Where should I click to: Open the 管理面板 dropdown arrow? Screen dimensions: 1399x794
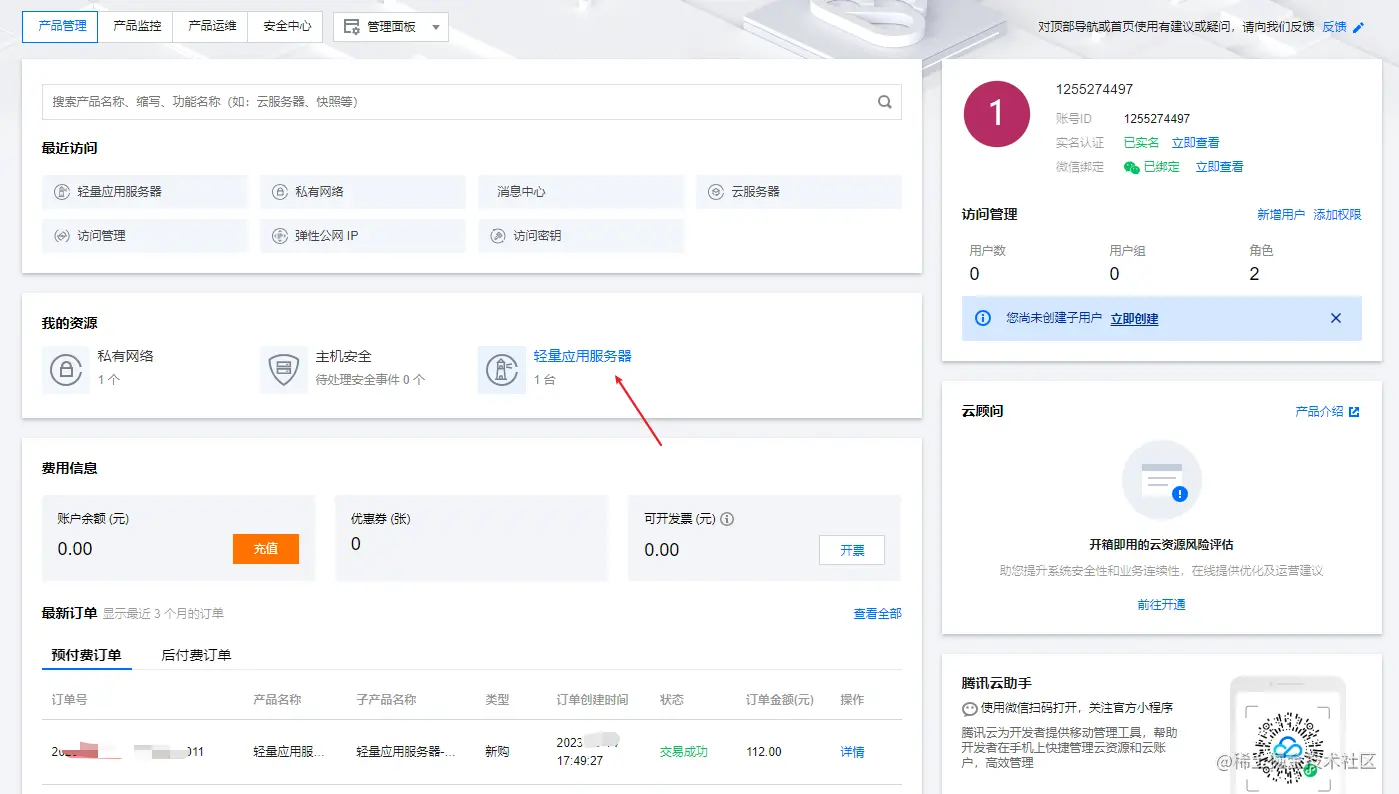tap(435, 28)
